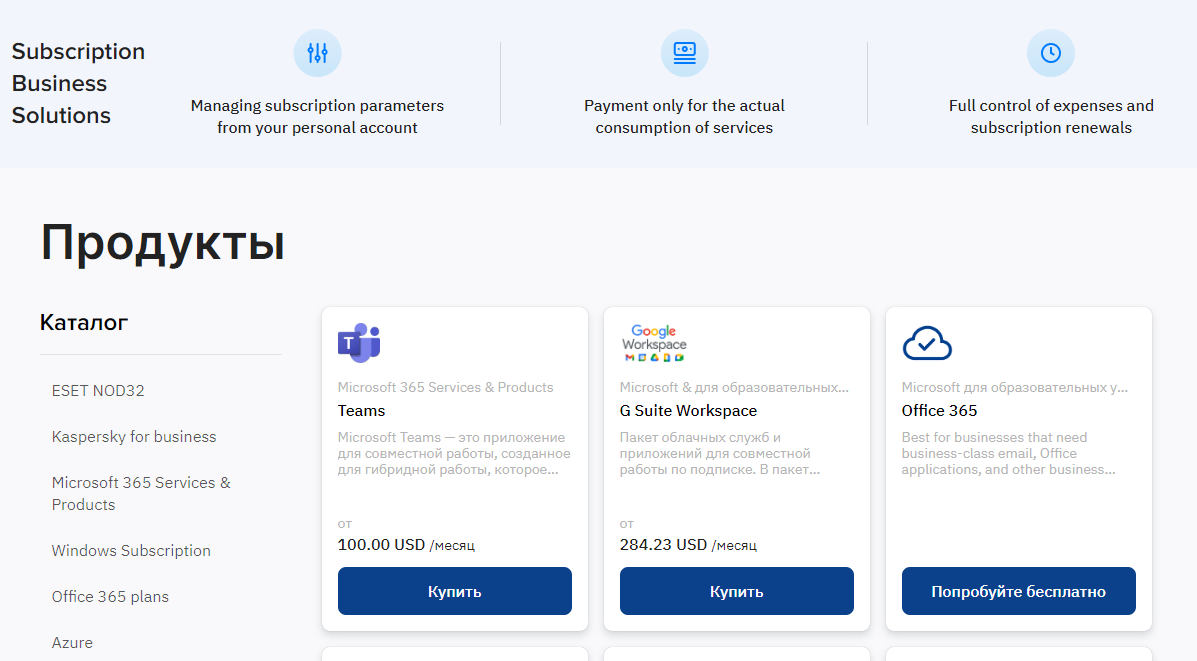This screenshot has height=661, width=1197.
Task: Click 'Payment only for the actual consumption' text
Action: (x=684, y=116)
